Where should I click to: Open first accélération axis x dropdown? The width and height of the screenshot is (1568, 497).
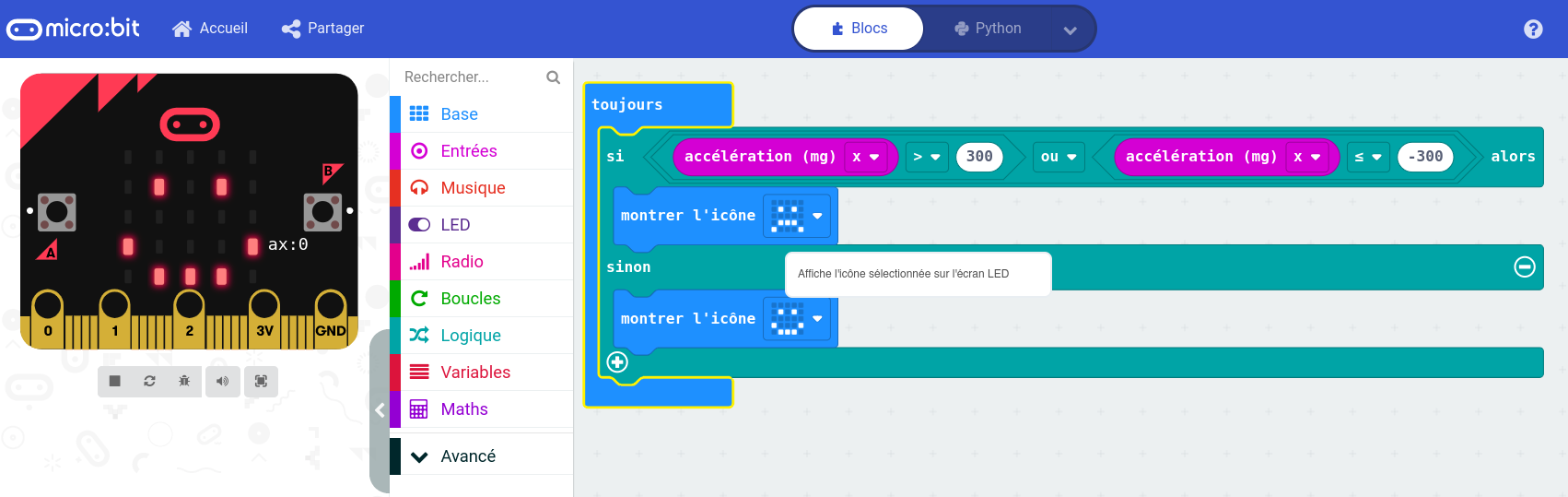pos(865,157)
